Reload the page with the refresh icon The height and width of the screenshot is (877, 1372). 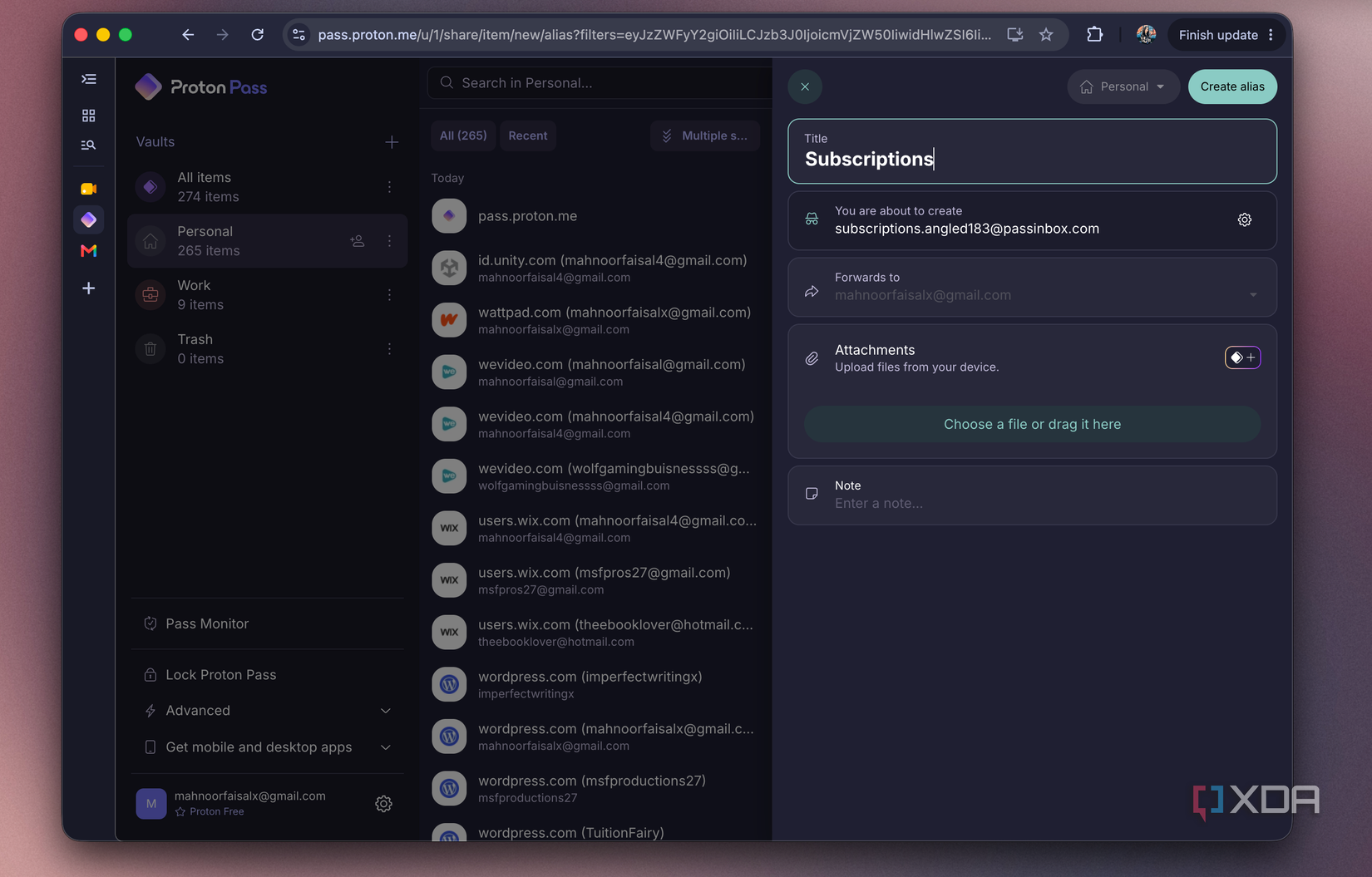[258, 35]
